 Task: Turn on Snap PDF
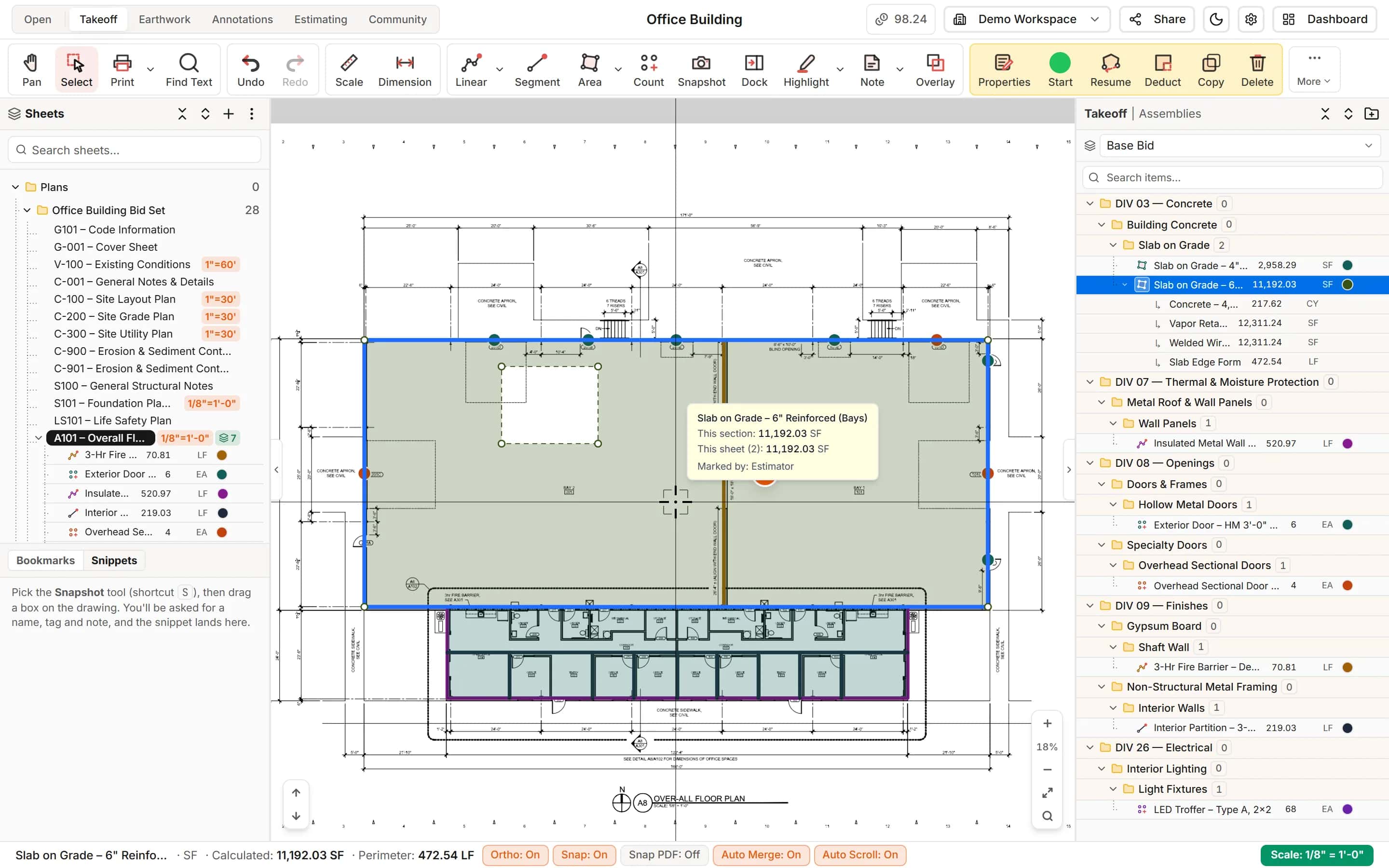pos(664,855)
